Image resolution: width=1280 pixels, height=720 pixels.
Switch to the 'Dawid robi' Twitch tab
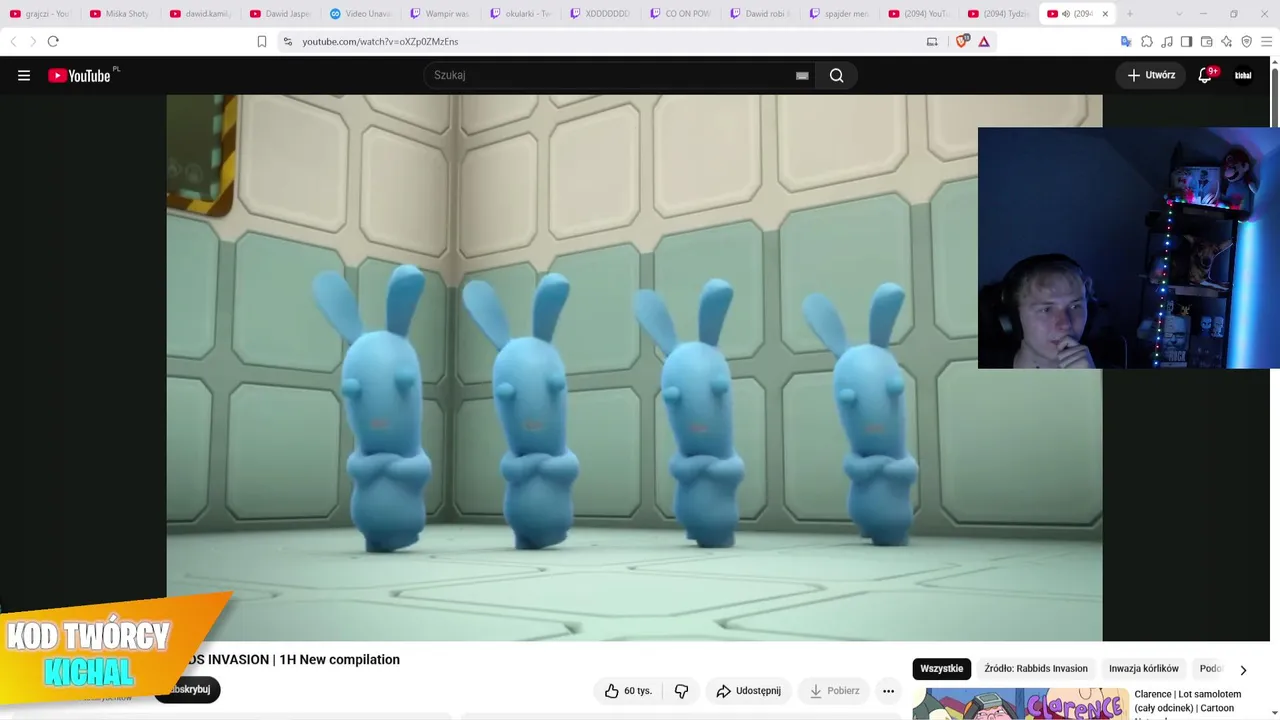click(x=760, y=14)
